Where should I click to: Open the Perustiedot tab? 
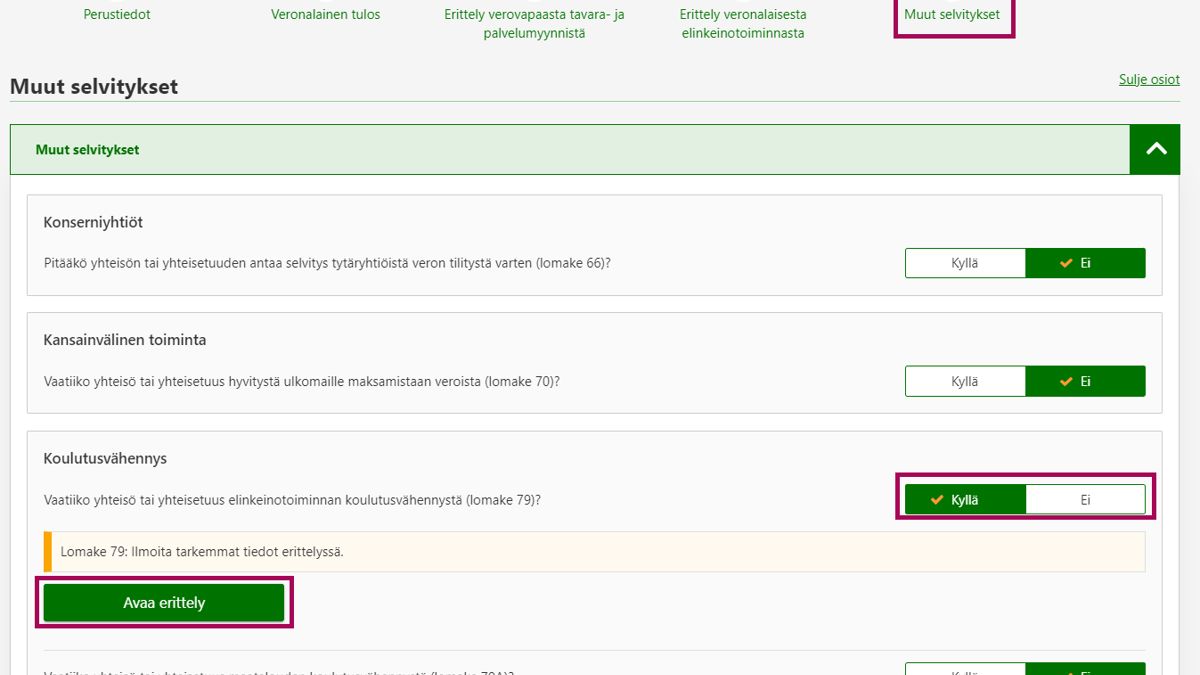(x=117, y=15)
